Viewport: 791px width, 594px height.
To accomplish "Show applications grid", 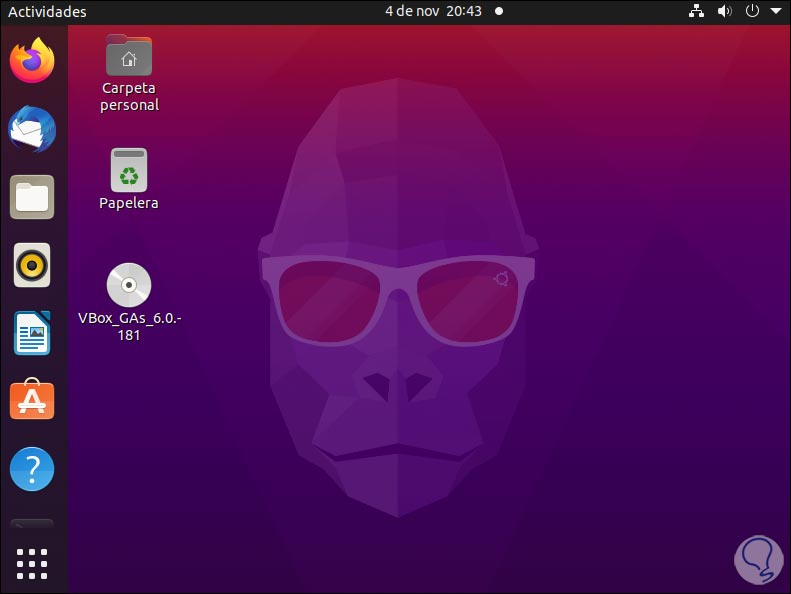I will pyautogui.click(x=32, y=564).
